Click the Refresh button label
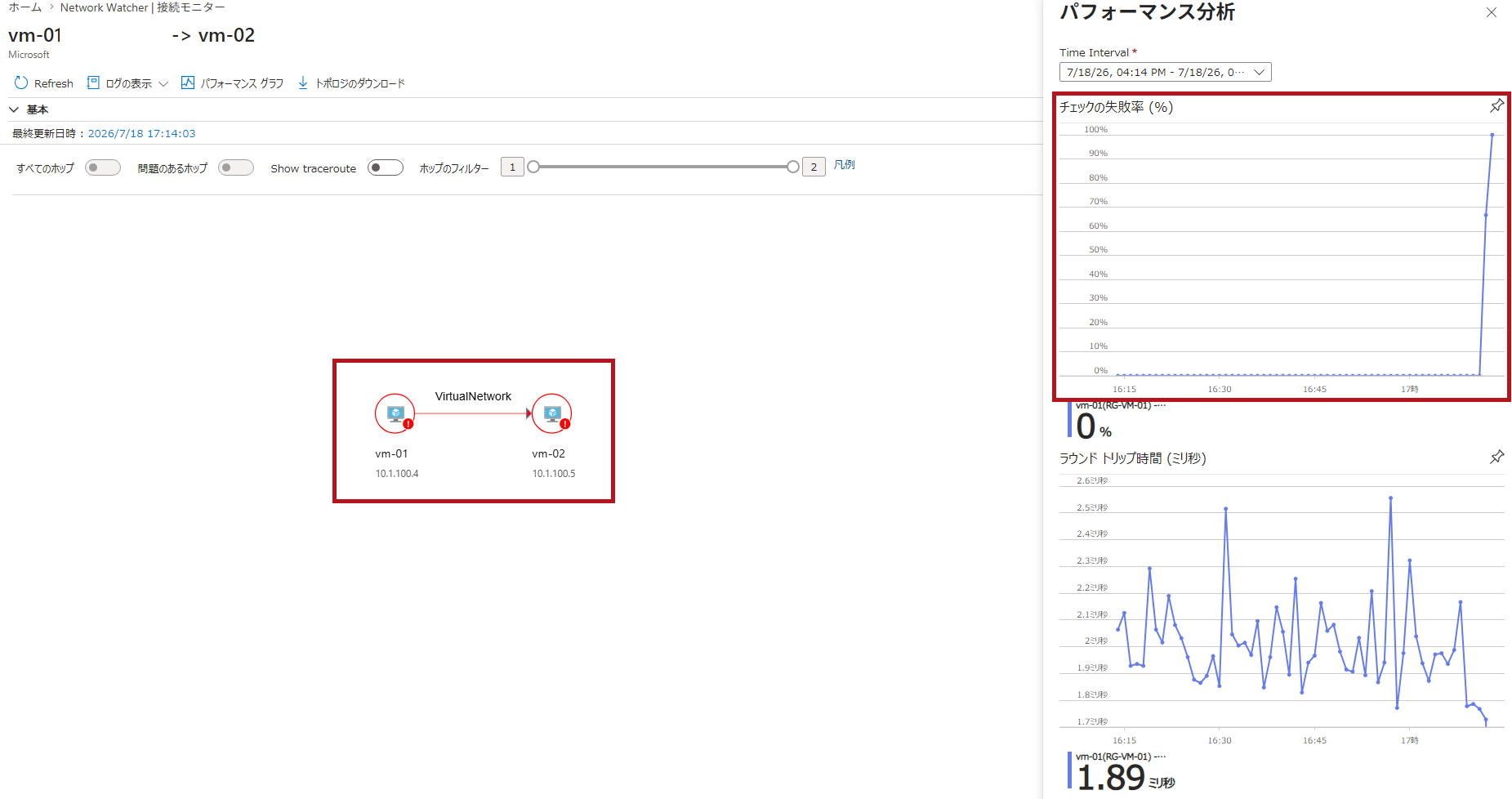Viewport: 1512px width, 799px height. pos(54,83)
